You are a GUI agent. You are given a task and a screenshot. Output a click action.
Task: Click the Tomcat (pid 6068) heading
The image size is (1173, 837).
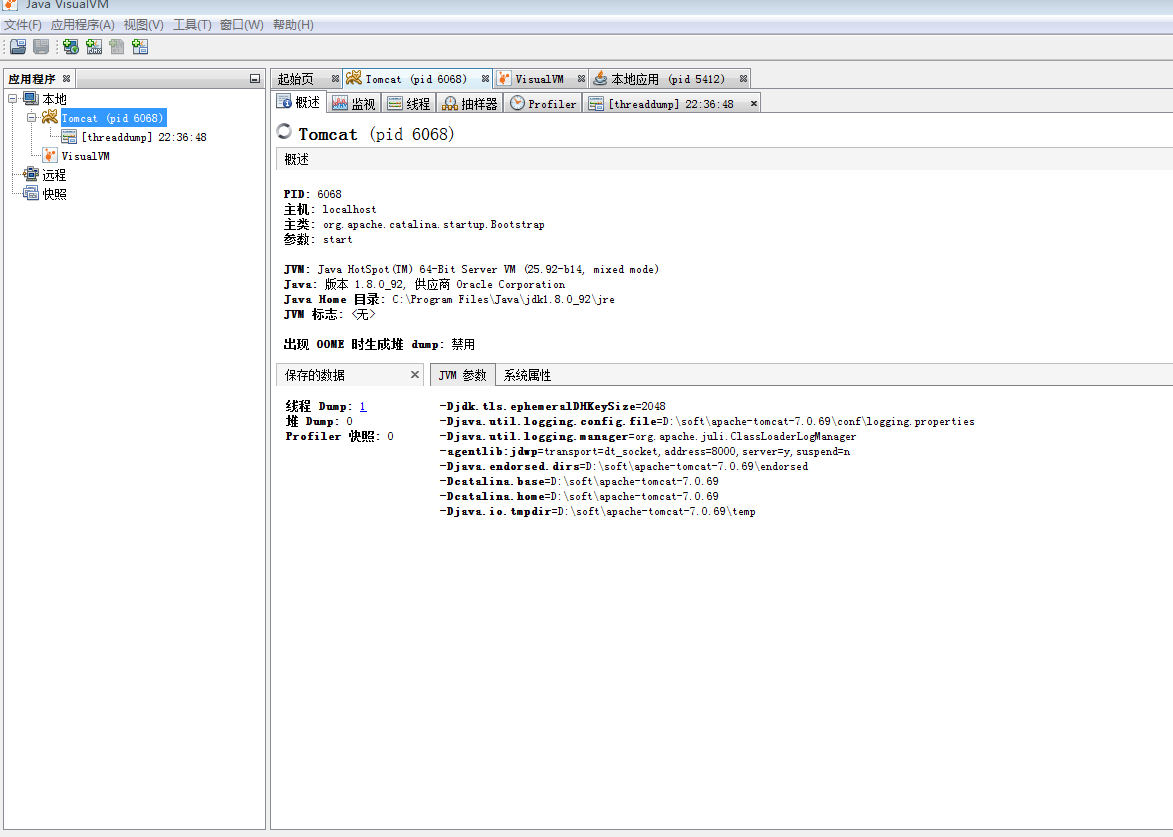(x=376, y=134)
